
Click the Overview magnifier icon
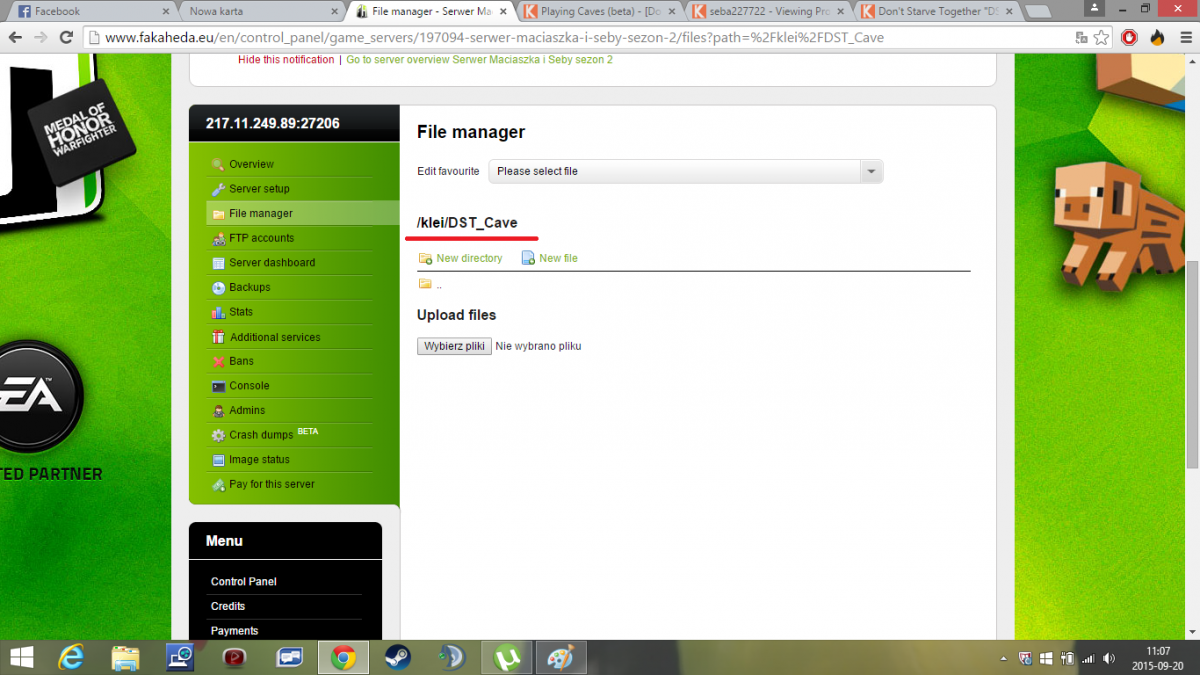point(218,165)
